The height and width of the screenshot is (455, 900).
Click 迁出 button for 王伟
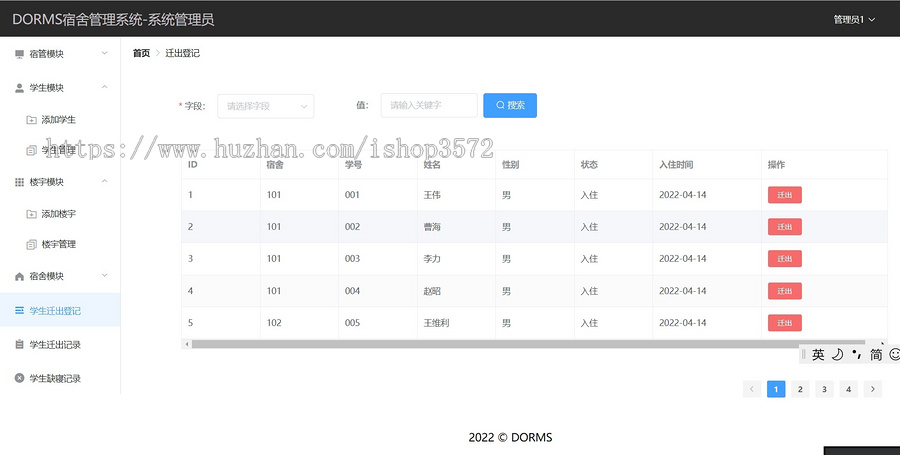click(x=785, y=195)
